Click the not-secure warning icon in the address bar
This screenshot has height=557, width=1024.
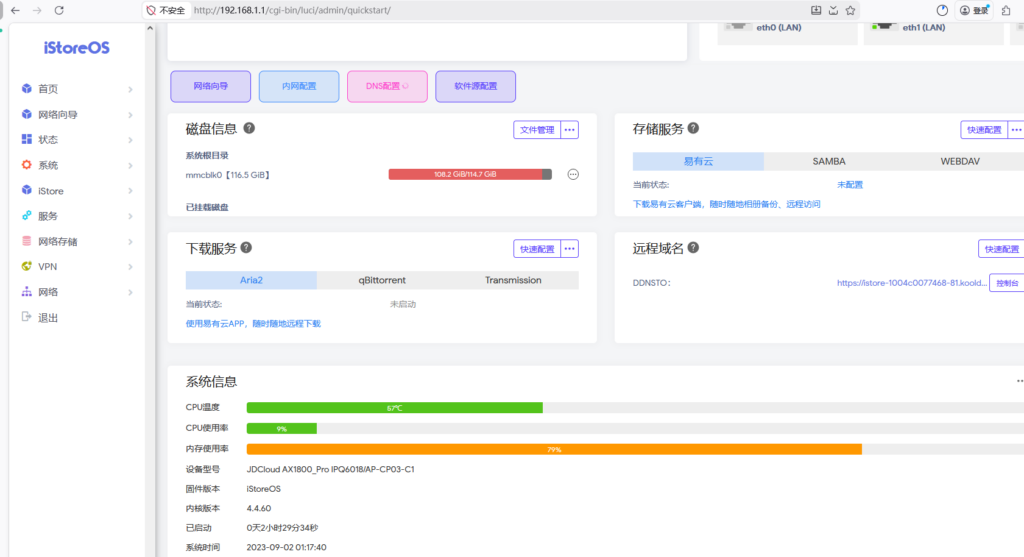coord(151,10)
